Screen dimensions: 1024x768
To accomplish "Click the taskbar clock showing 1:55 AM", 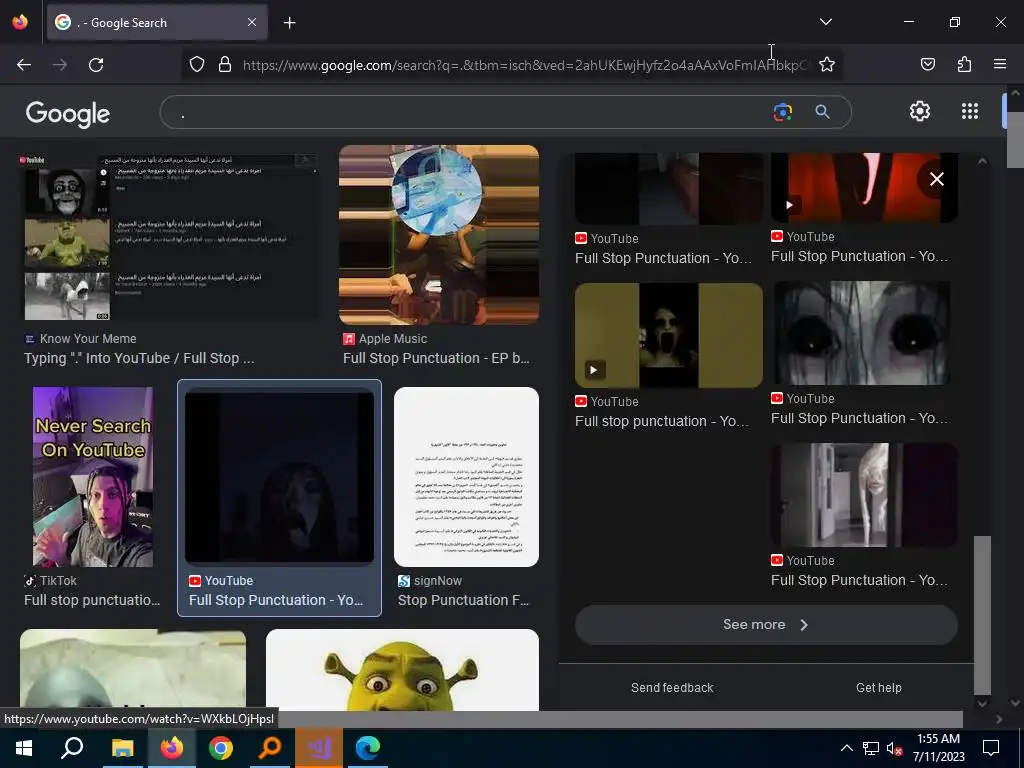I will (x=938, y=748).
